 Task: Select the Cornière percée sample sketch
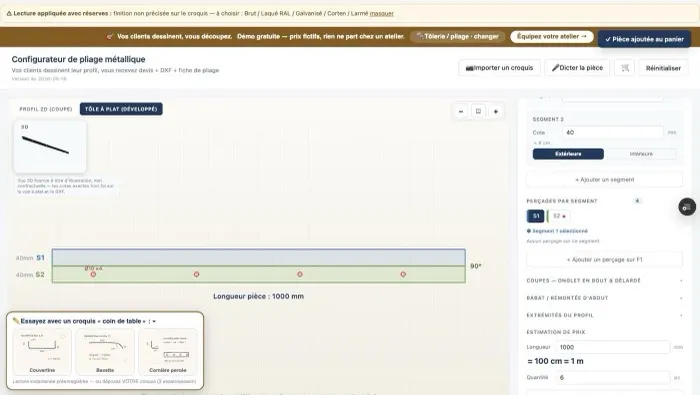(168, 352)
